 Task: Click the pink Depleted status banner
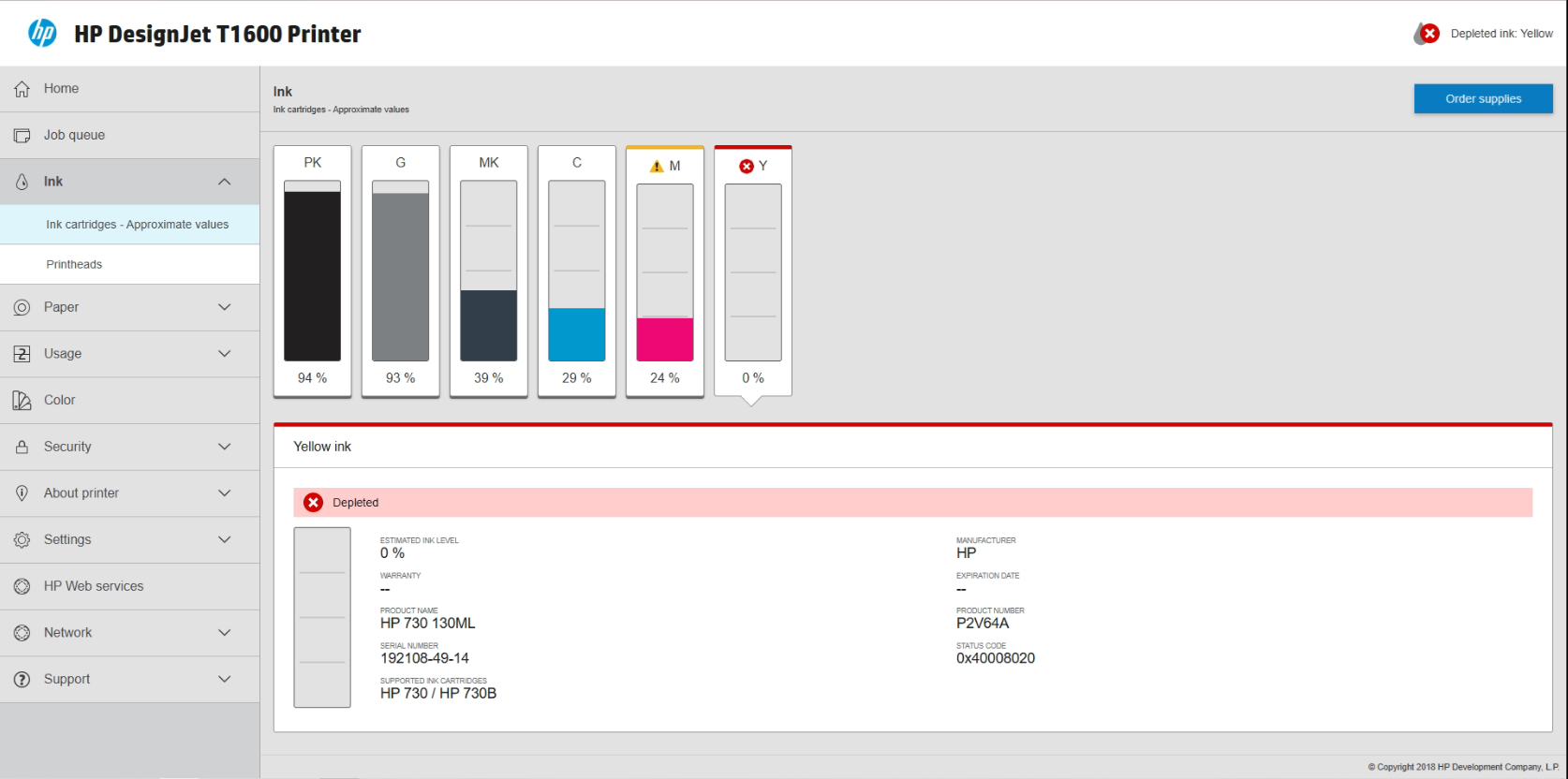(x=912, y=503)
